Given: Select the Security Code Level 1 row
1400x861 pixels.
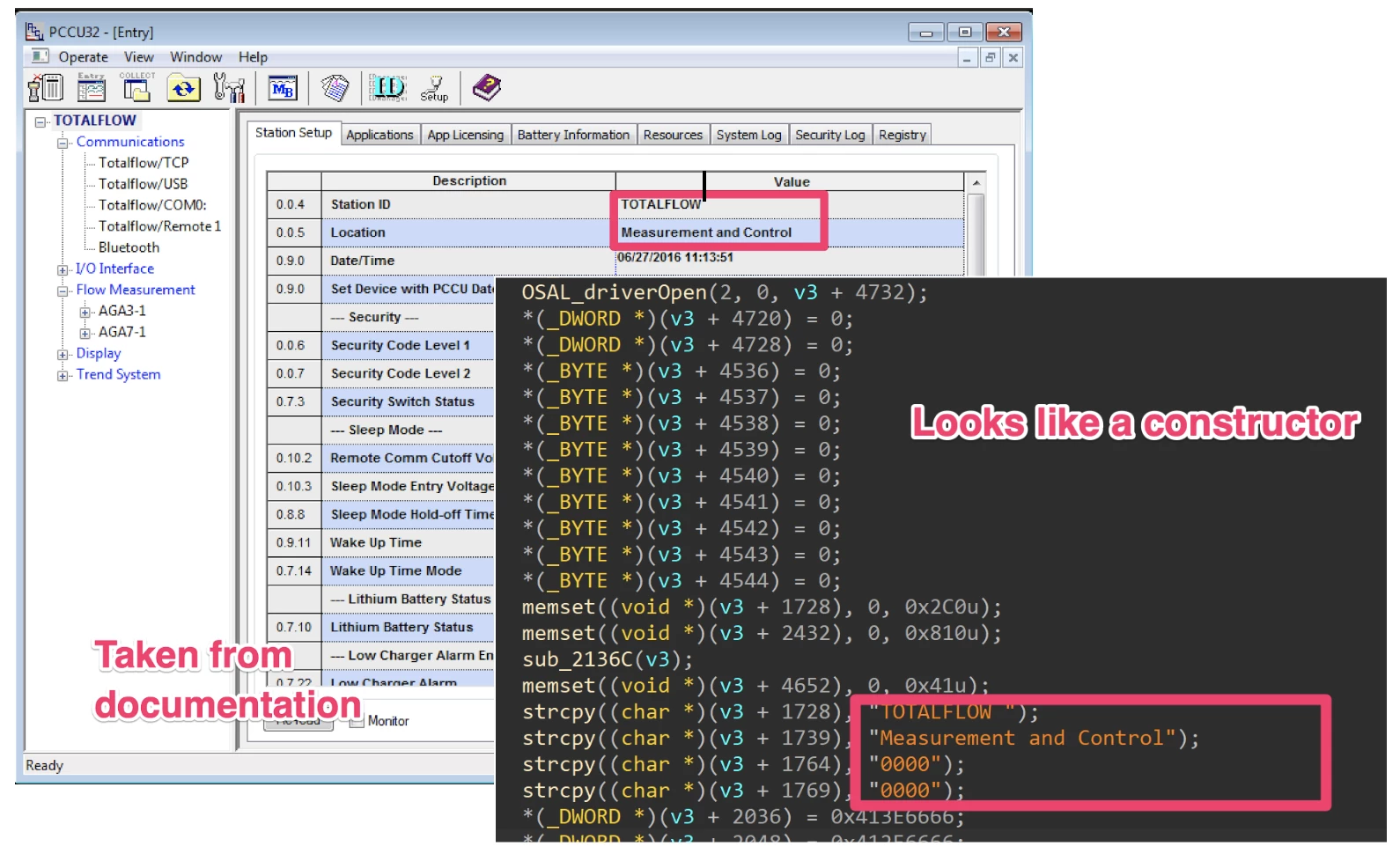Looking at the screenshot, I should [x=381, y=346].
